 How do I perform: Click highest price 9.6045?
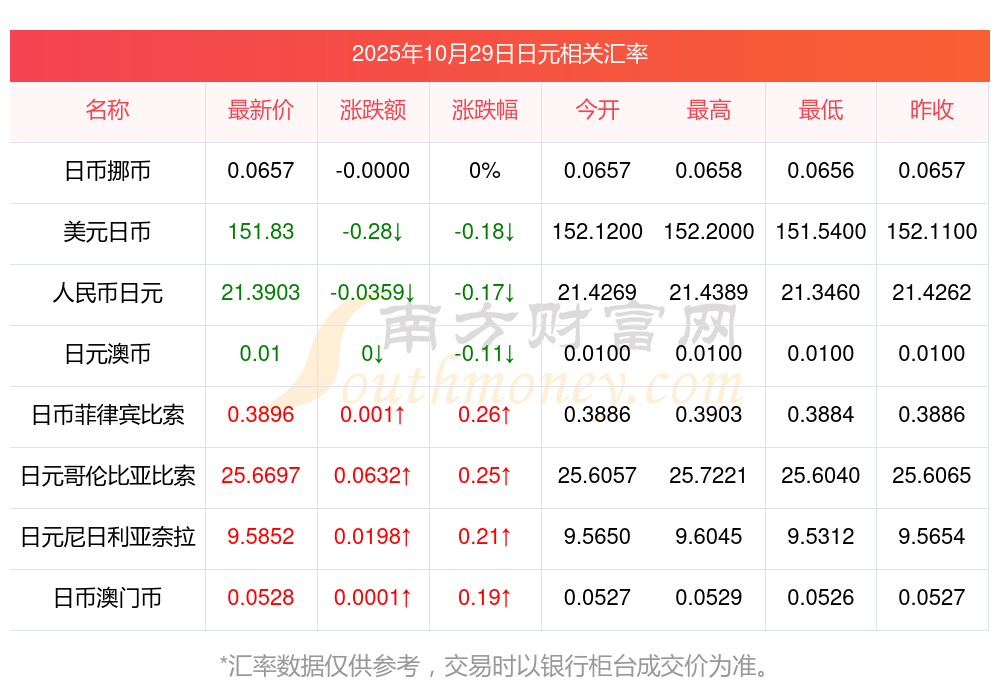709,536
